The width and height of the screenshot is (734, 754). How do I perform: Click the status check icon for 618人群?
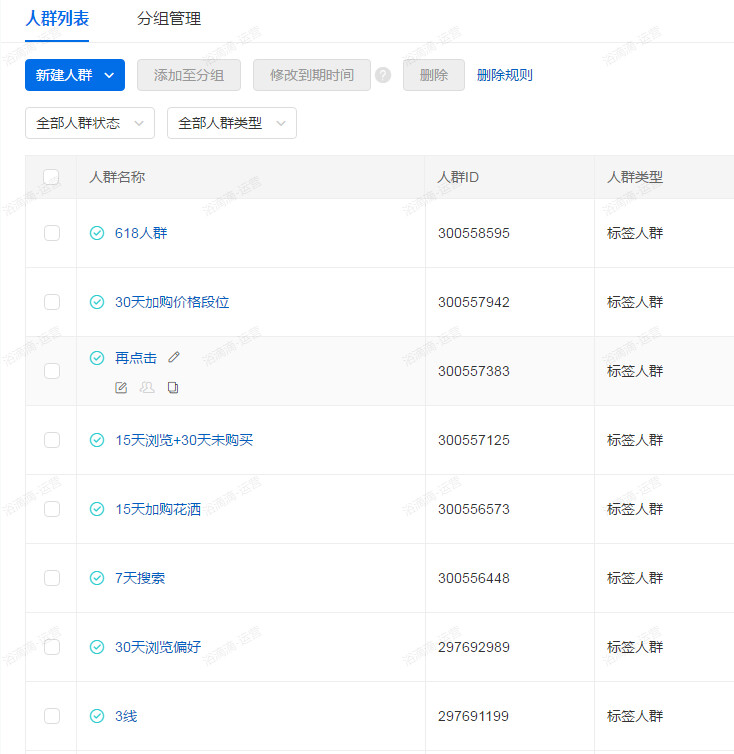click(97, 233)
